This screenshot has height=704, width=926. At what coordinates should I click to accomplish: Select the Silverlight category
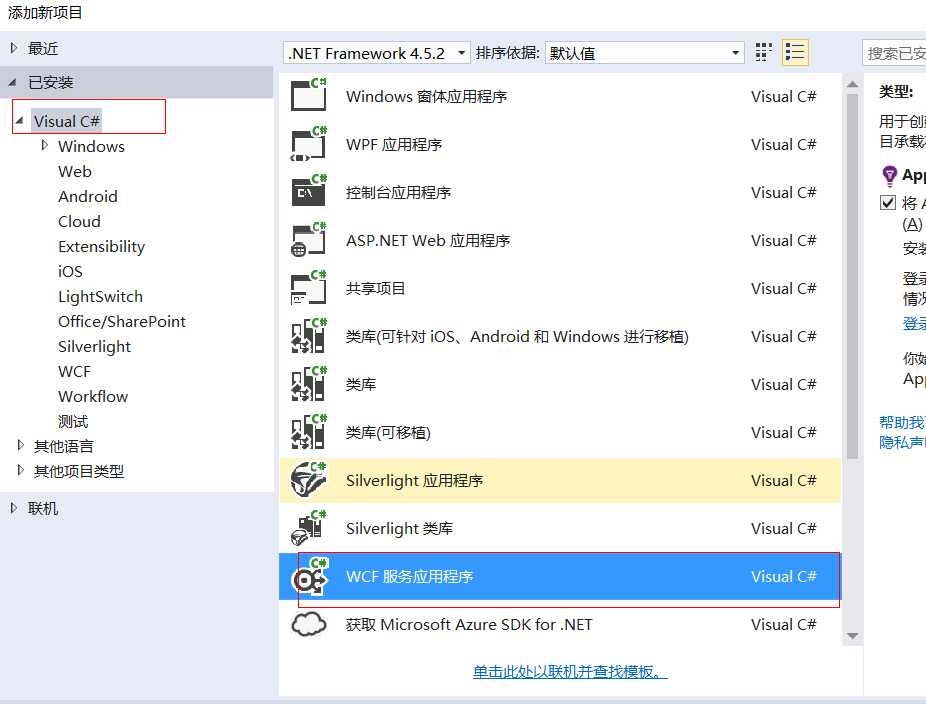click(94, 347)
